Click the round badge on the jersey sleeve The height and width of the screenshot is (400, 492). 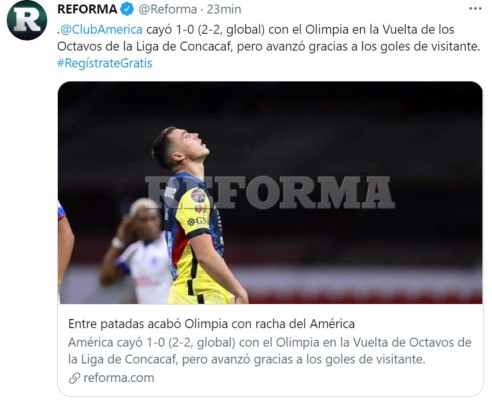[198, 195]
